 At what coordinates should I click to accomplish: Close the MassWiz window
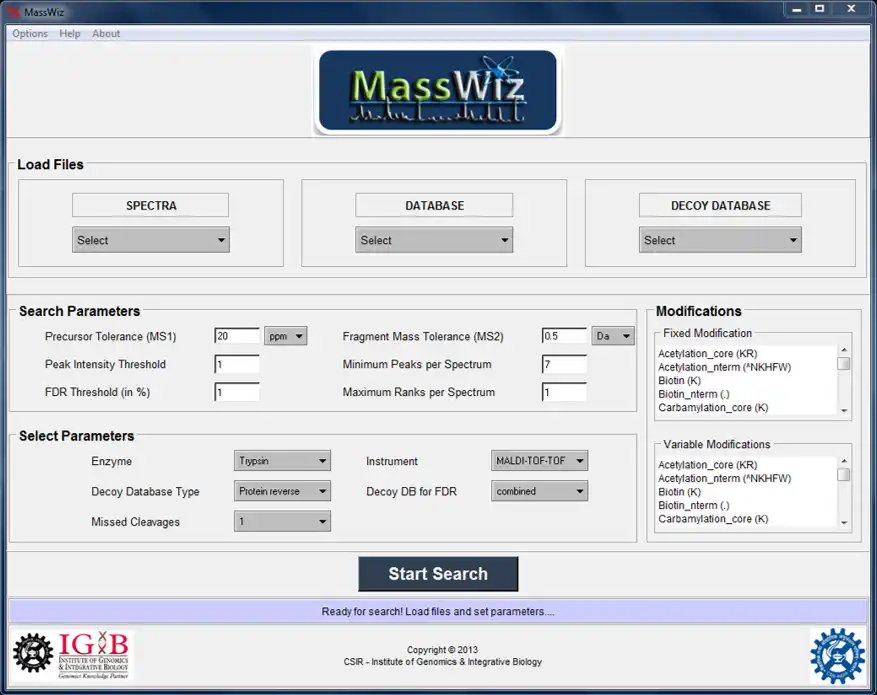point(851,9)
